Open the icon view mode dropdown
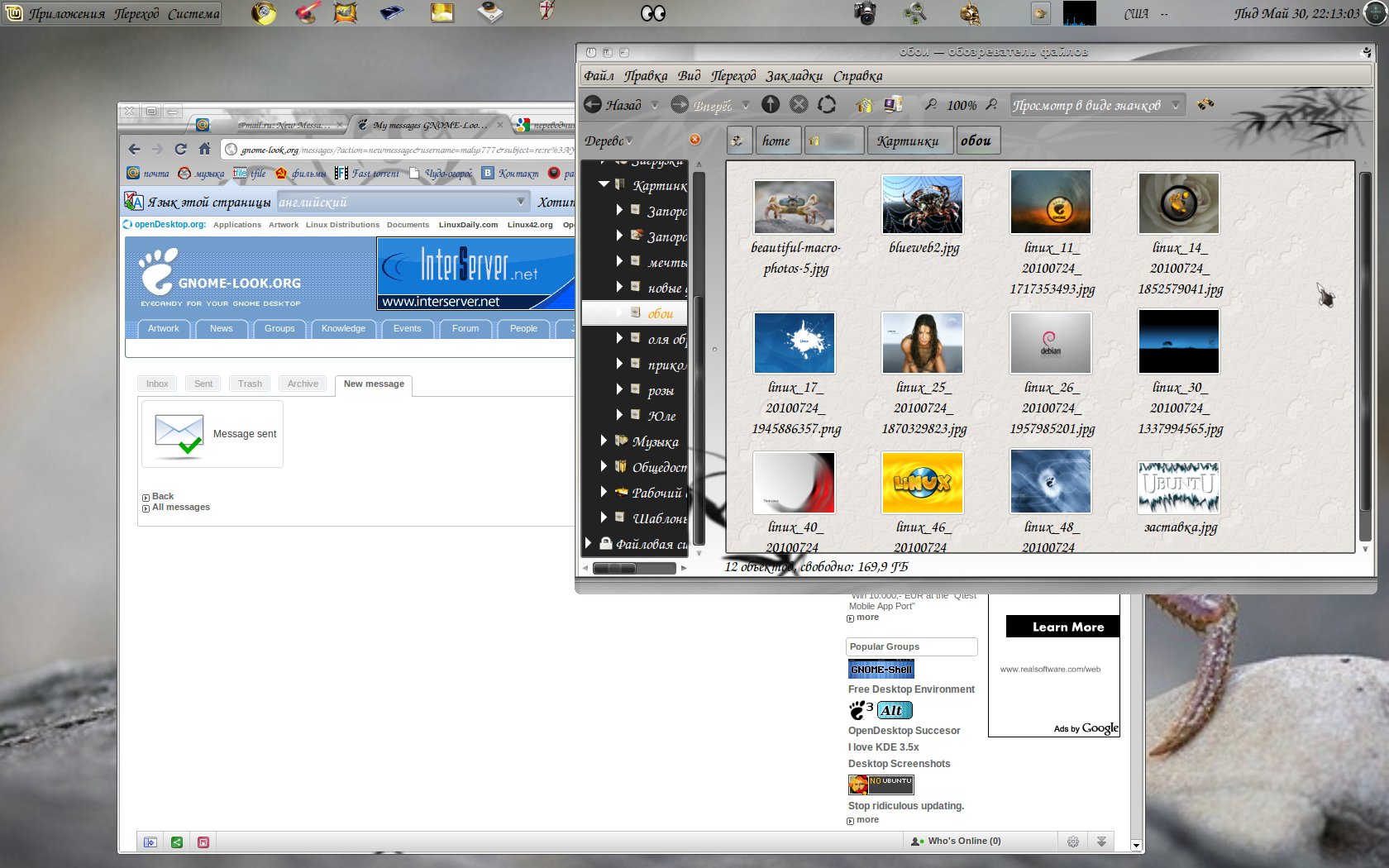Screen dimensions: 1389x868 point(1099,105)
